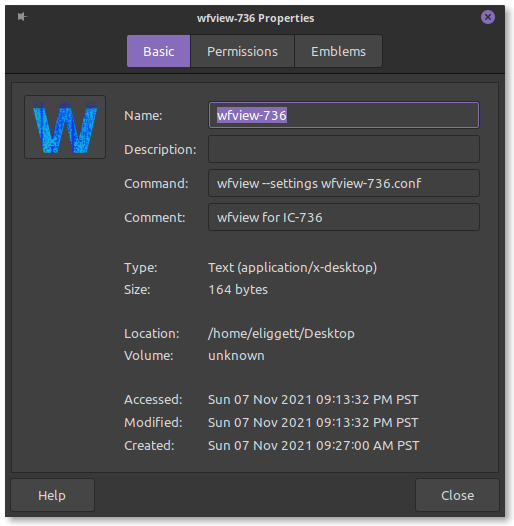
Task: Click the Modified timestamp value
Action: pyautogui.click(x=313, y=423)
